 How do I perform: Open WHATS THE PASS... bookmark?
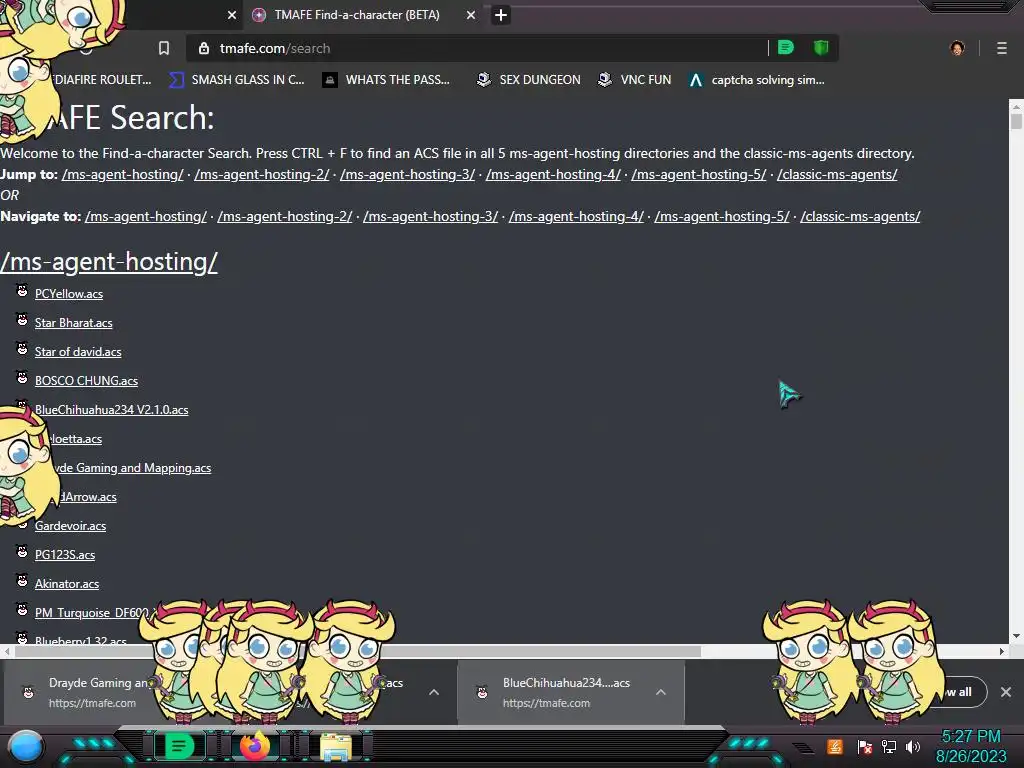387,80
